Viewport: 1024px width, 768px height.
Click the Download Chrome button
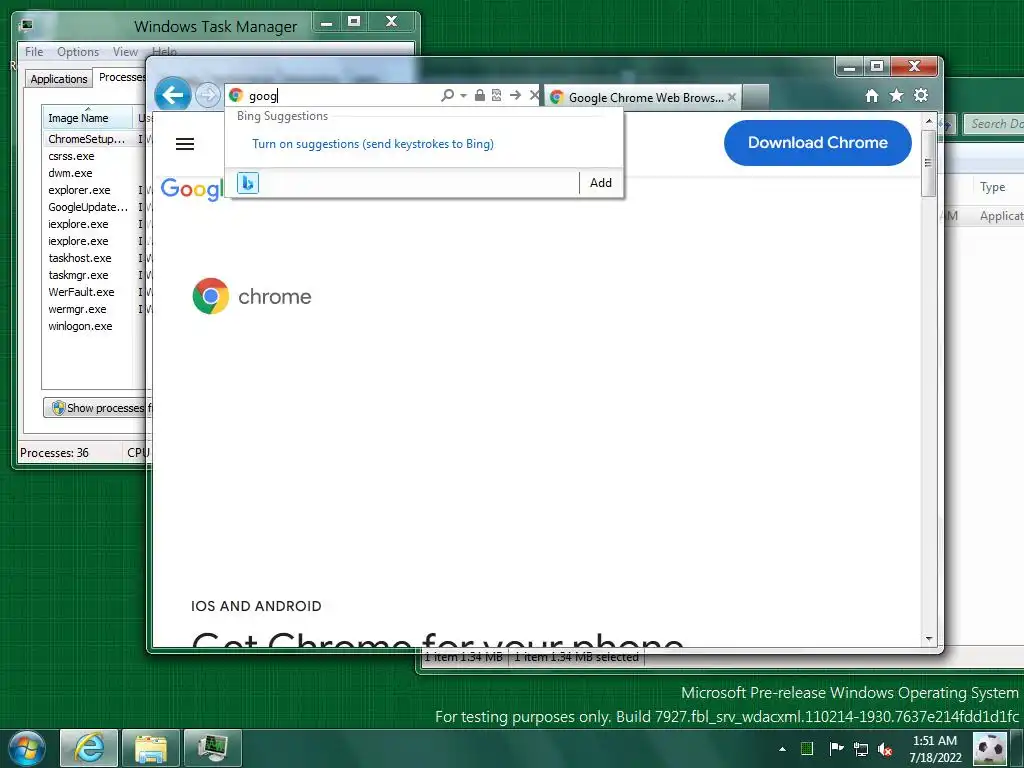[818, 142]
